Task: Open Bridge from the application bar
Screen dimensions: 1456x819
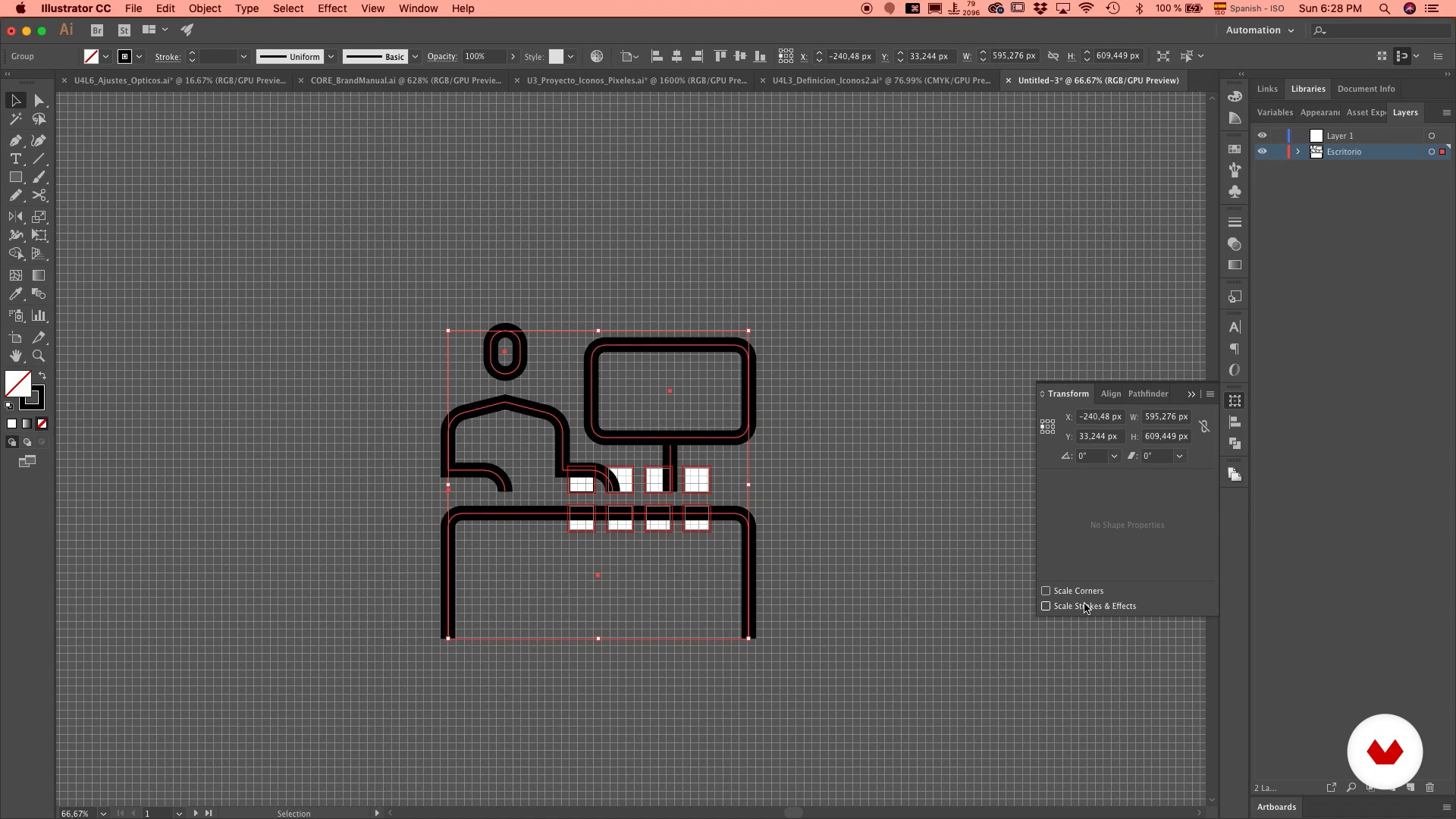Action: 97,30
